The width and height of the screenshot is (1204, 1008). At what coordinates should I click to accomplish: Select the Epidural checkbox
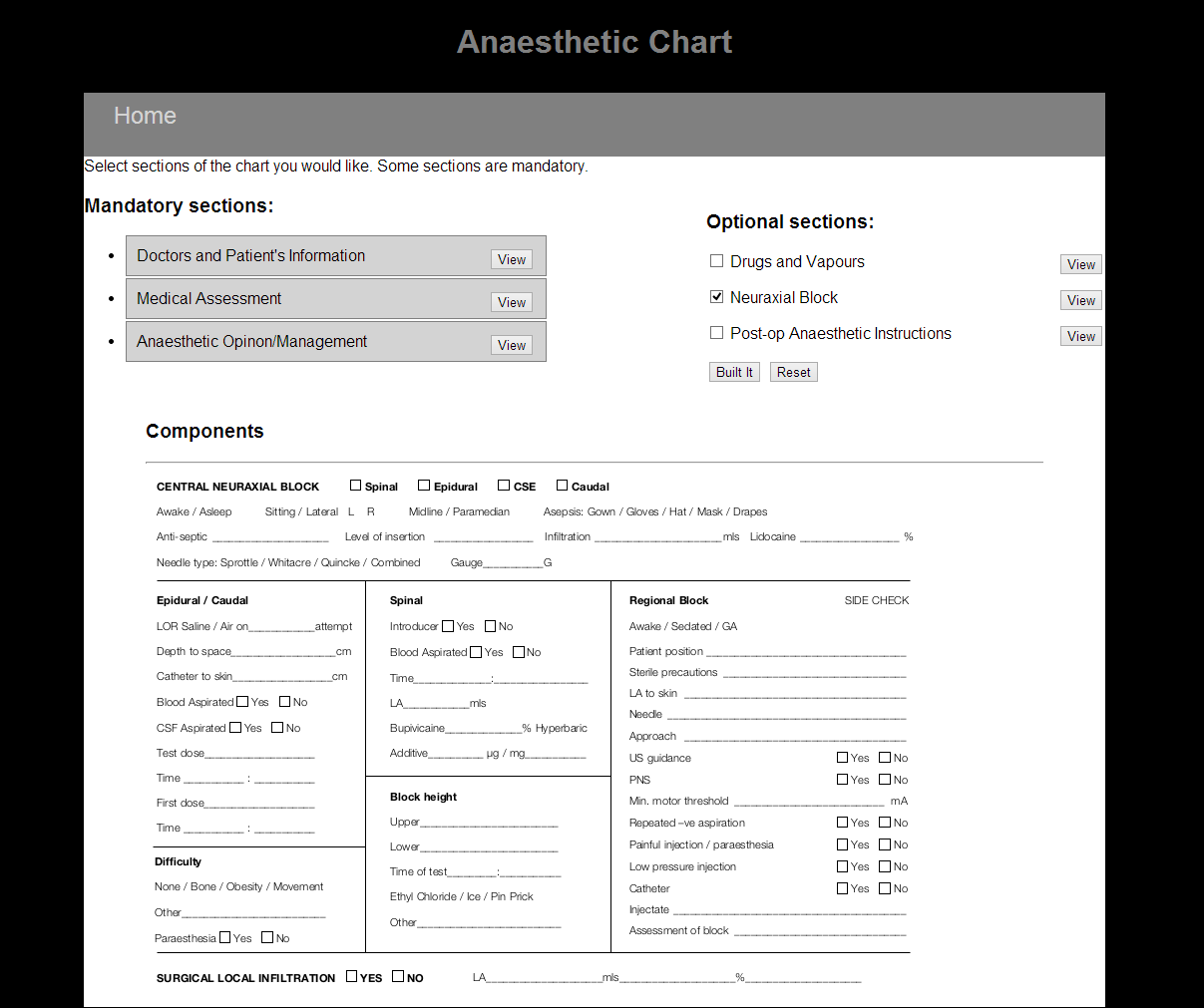422,485
